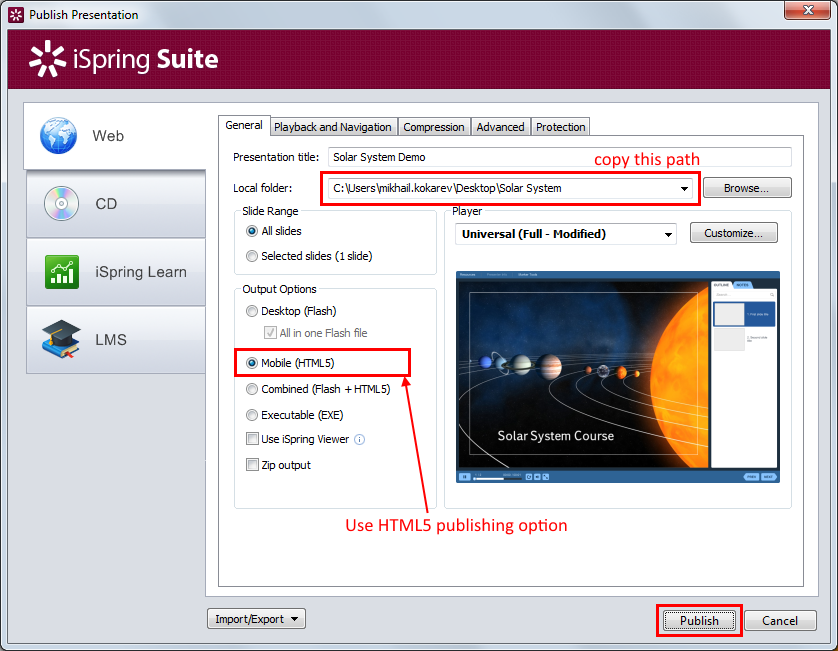Click the Publish Presentation title bar icon
This screenshot has width=838, height=651.
(16, 15)
